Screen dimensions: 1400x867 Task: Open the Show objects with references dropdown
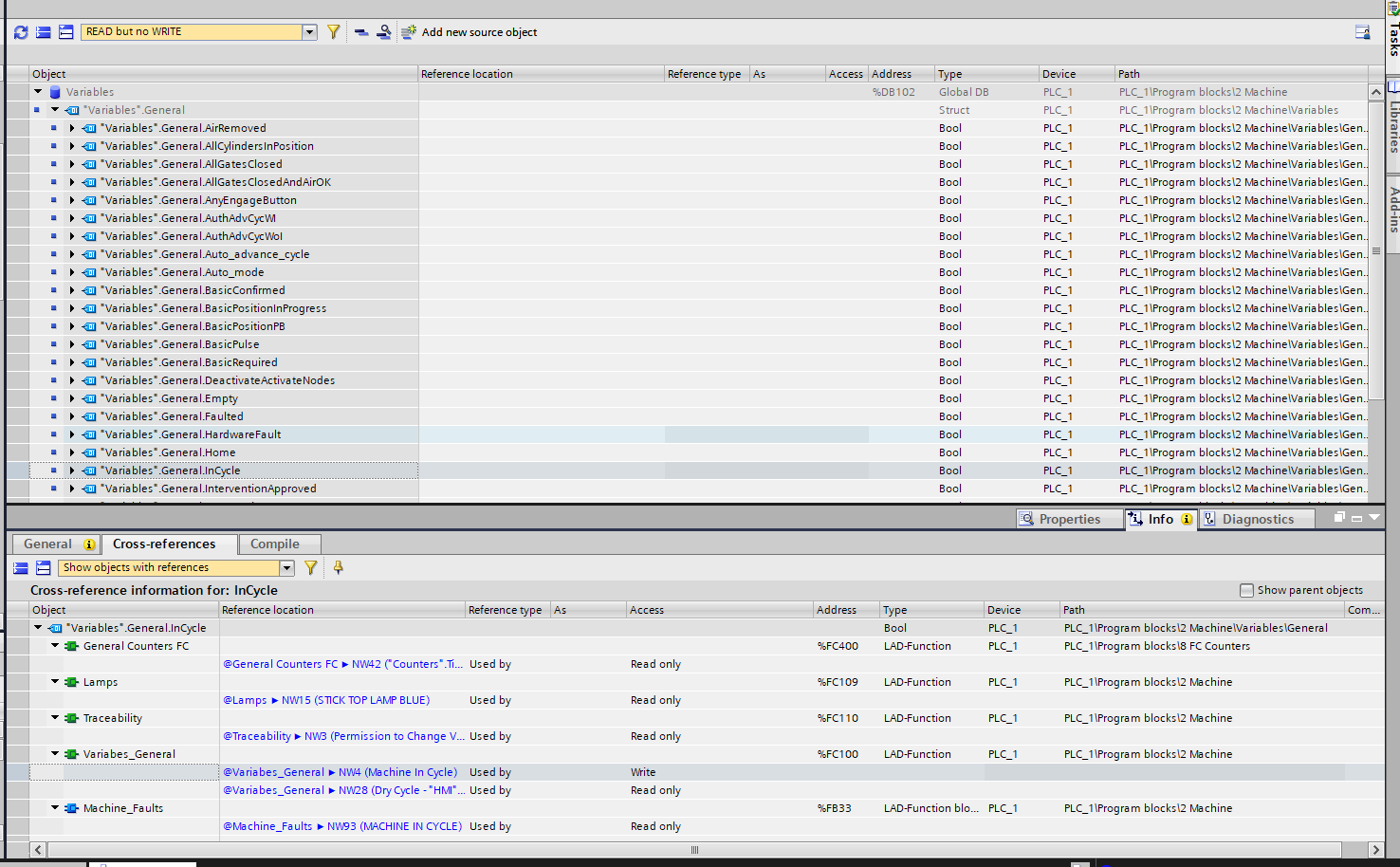coord(286,568)
